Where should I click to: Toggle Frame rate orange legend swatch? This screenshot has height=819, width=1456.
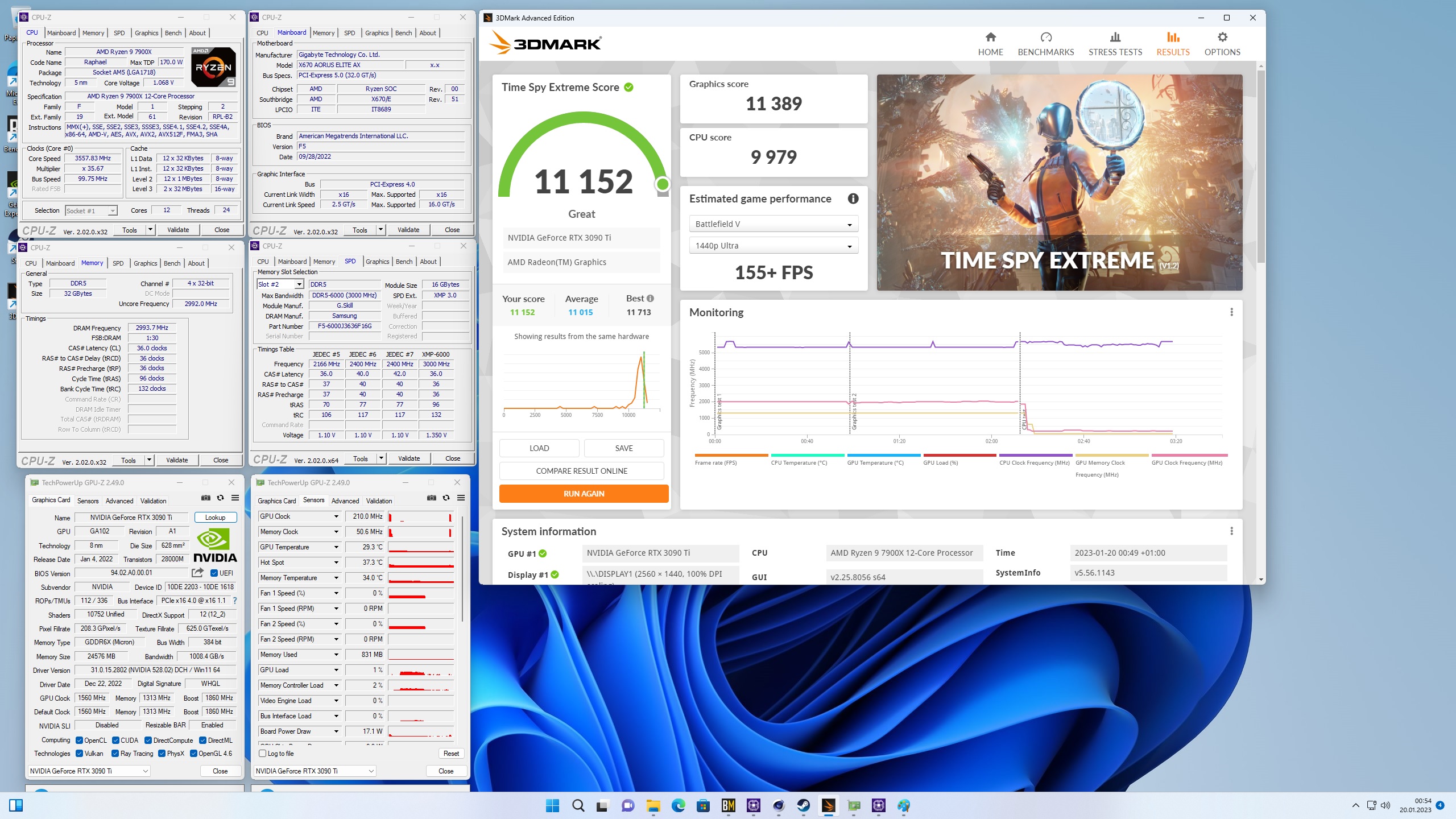(731, 456)
